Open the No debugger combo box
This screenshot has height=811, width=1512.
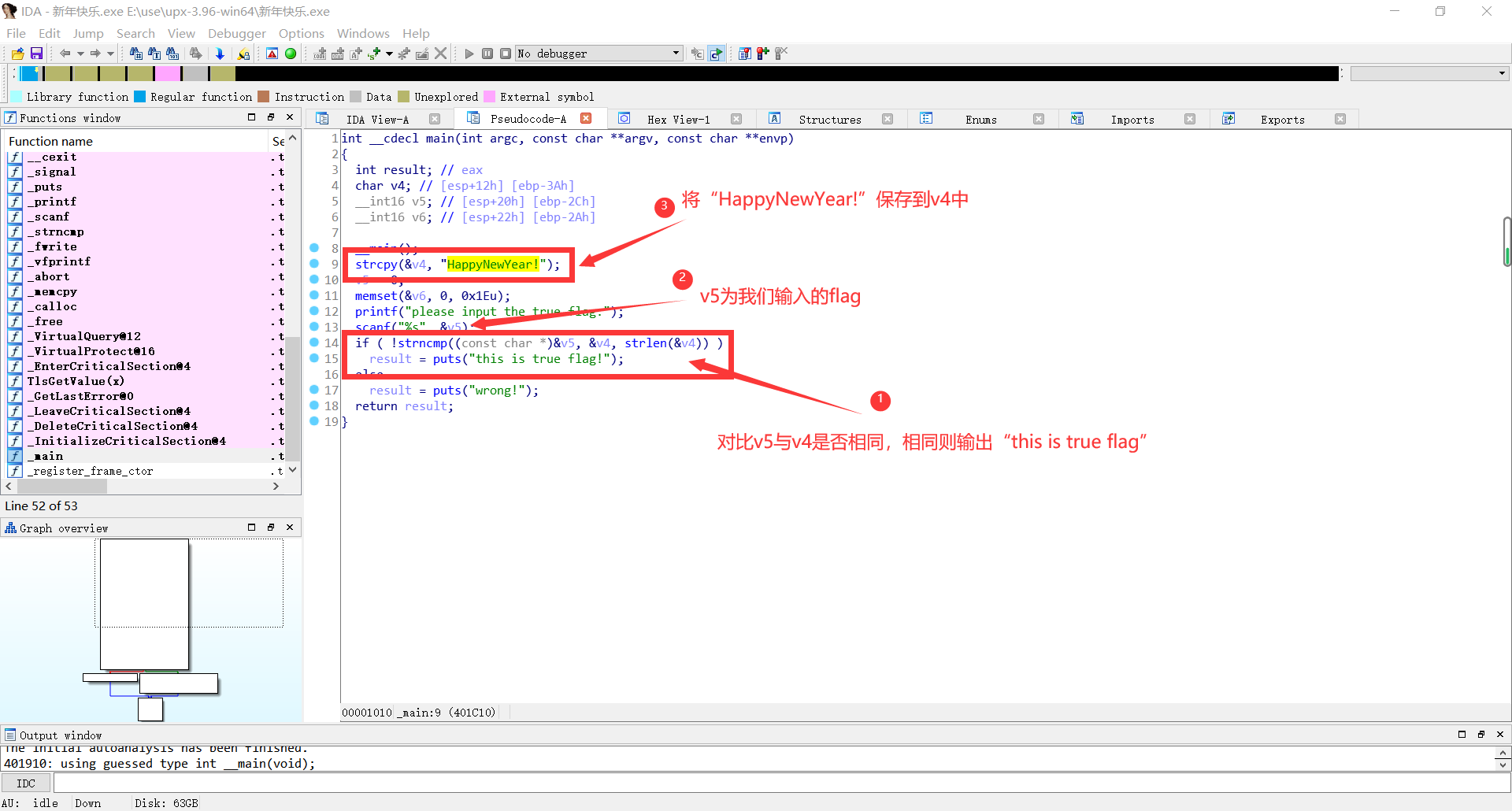coord(599,54)
